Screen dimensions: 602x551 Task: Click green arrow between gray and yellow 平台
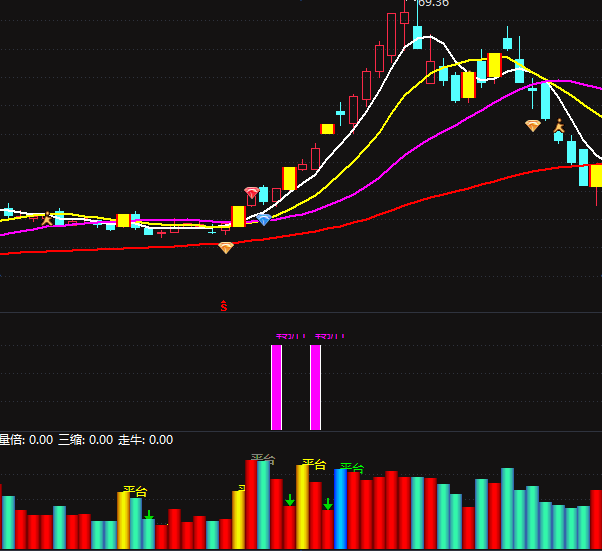(290, 500)
